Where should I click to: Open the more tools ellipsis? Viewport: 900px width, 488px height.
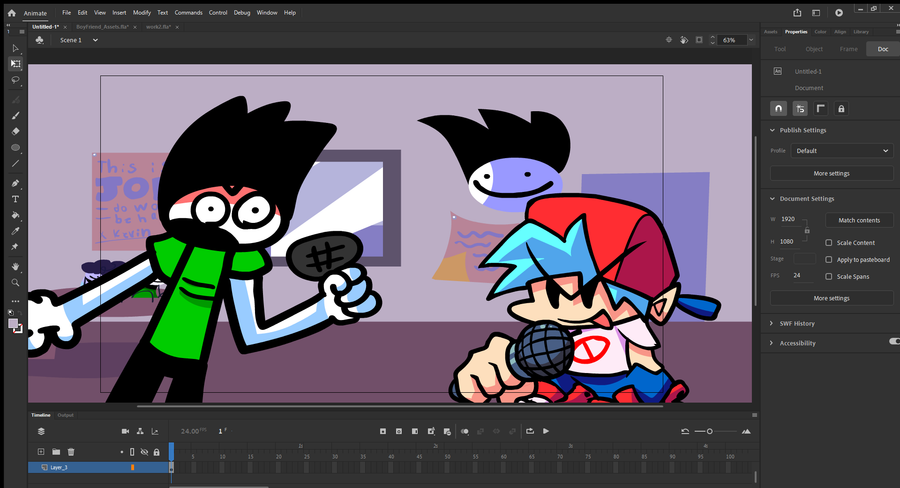coord(15,301)
